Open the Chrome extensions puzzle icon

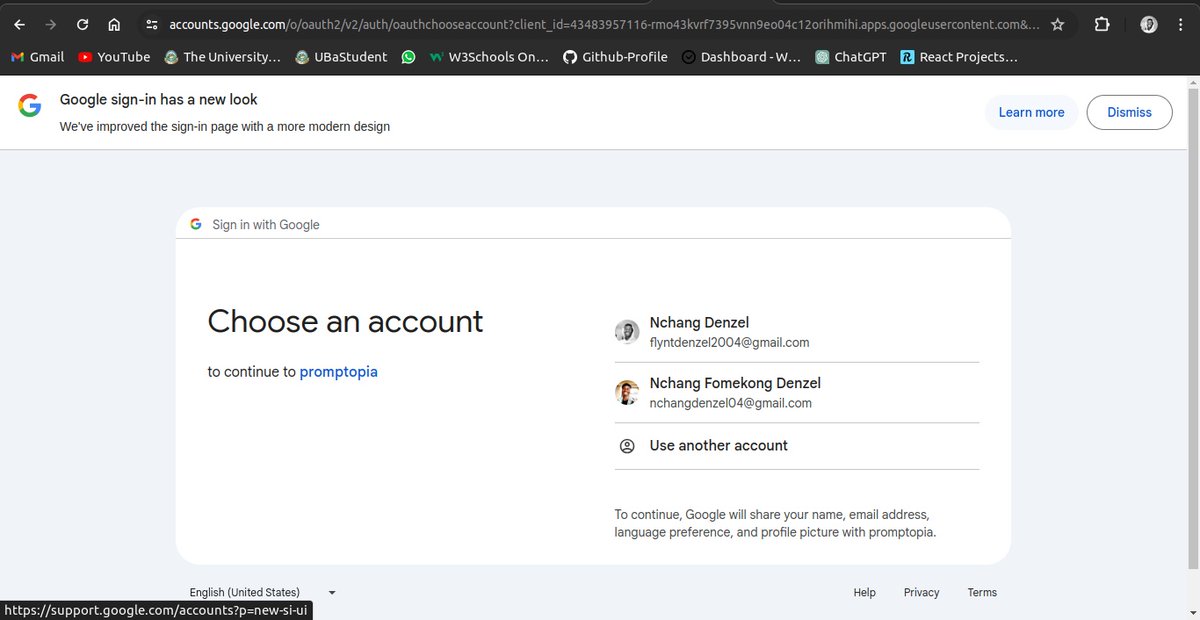1101,23
